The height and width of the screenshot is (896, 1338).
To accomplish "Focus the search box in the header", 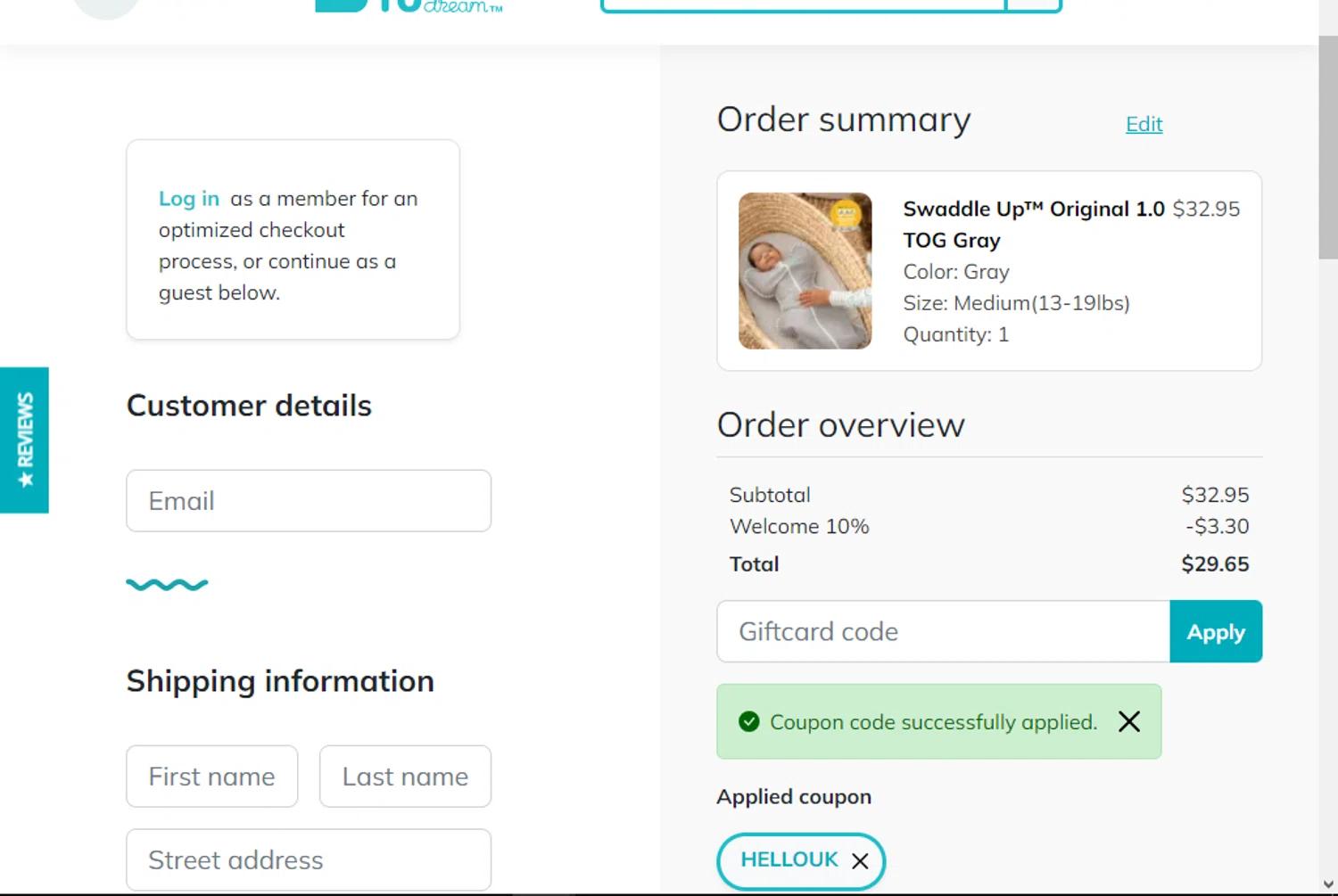I will point(803,4).
